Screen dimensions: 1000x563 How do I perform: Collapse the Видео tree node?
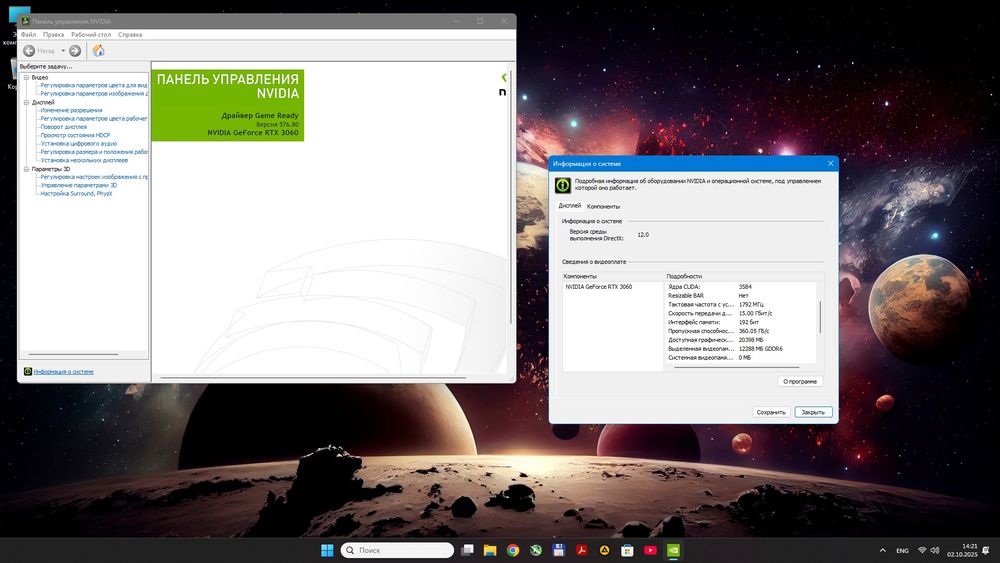click(x=26, y=77)
